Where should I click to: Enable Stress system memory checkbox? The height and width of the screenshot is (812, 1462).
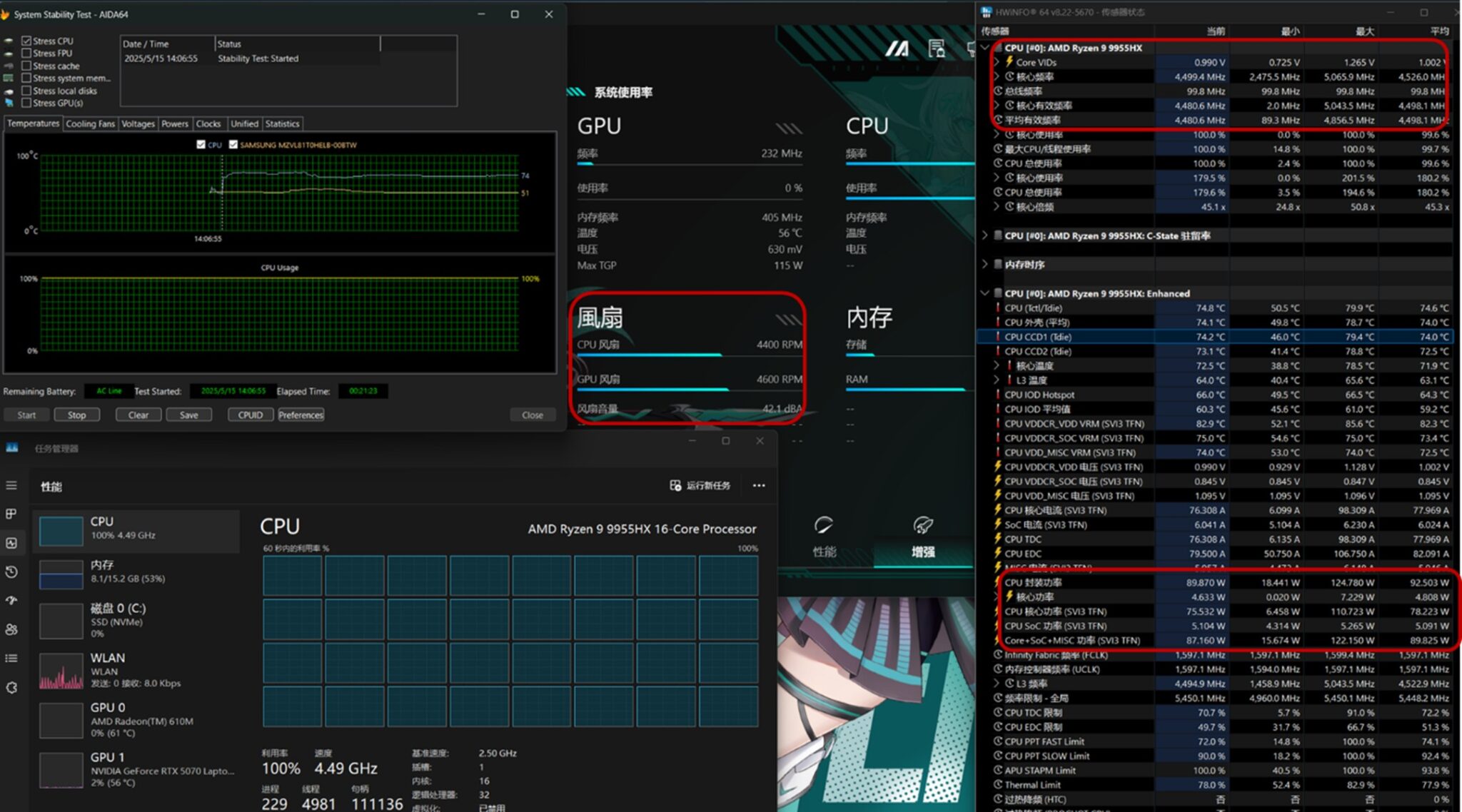(x=26, y=78)
